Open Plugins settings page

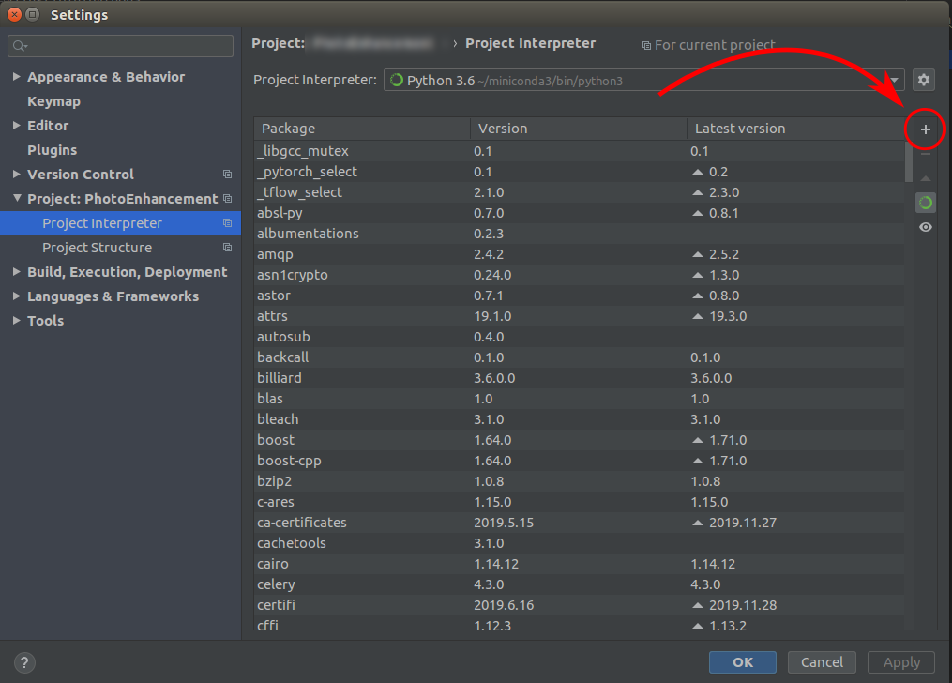coord(52,150)
